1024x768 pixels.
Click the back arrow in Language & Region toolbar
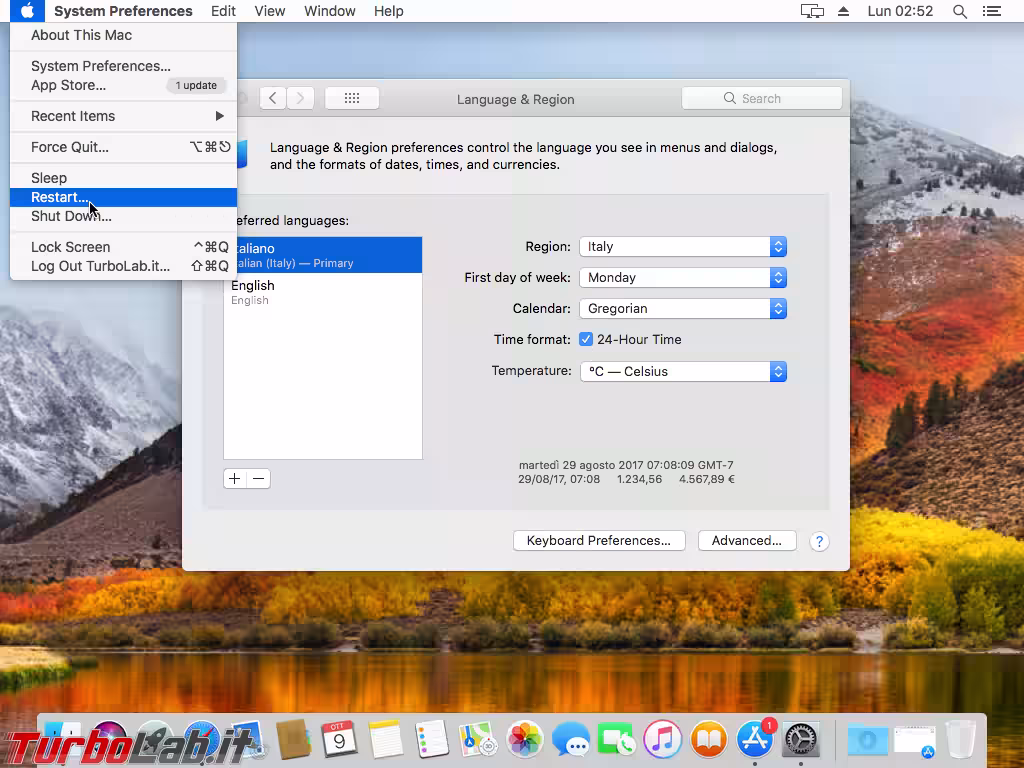[271, 97]
